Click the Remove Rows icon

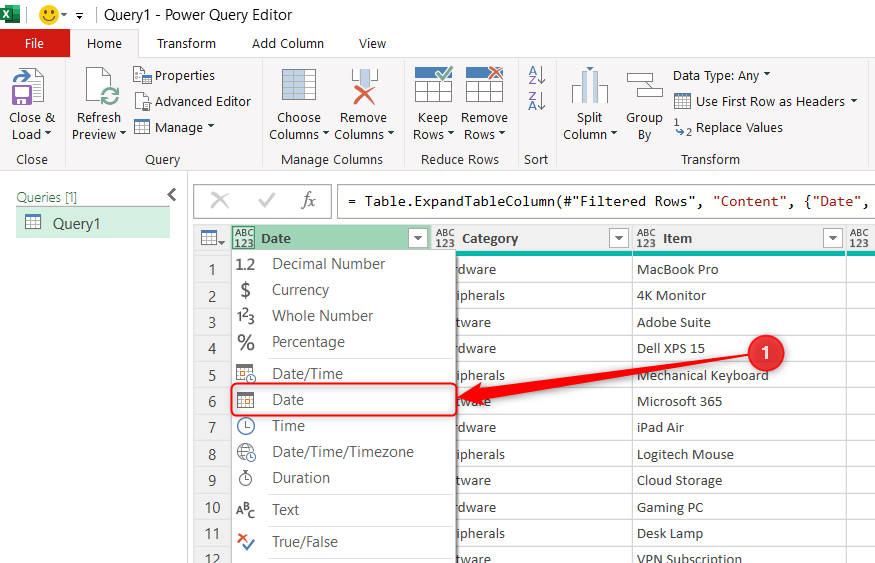484,85
